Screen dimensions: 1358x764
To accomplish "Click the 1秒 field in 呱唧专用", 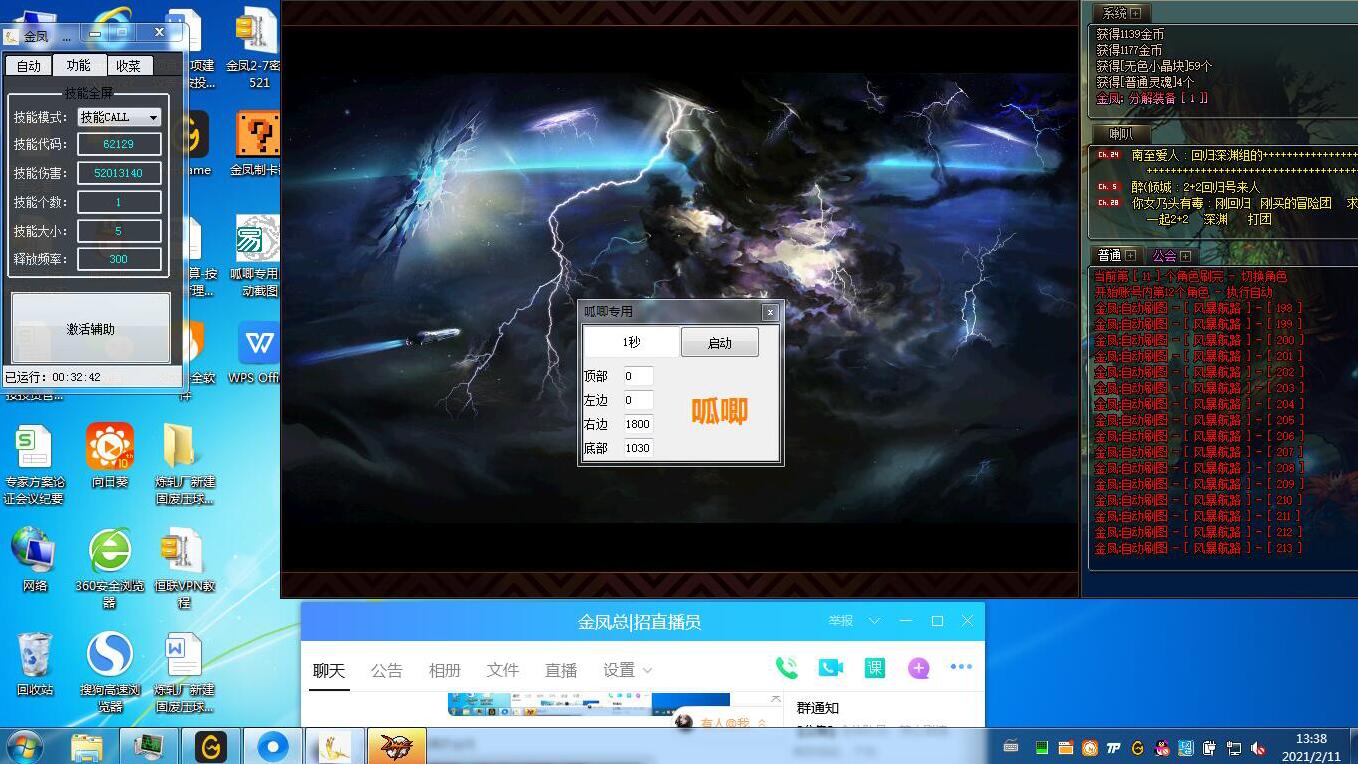I will [x=632, y=342].
